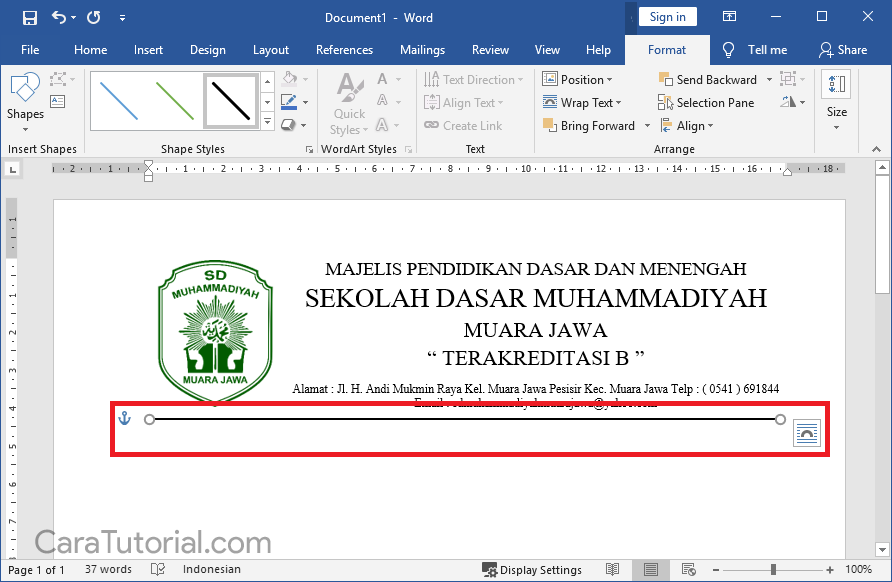Screen dimensions: 892x582
Task: Apply the blue line shape style
Action: click(x=118, y=101)
